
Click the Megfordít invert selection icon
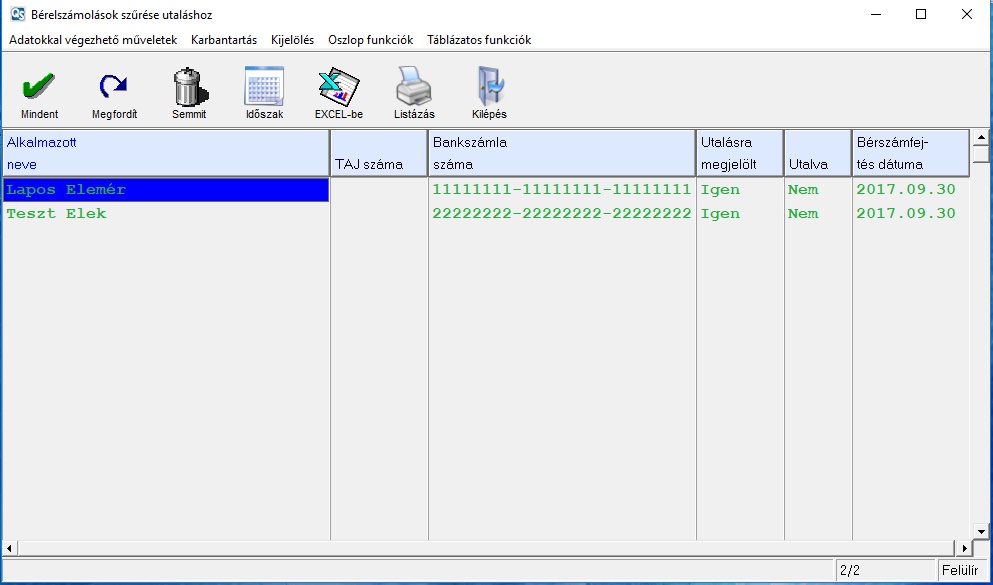[114, 88]
